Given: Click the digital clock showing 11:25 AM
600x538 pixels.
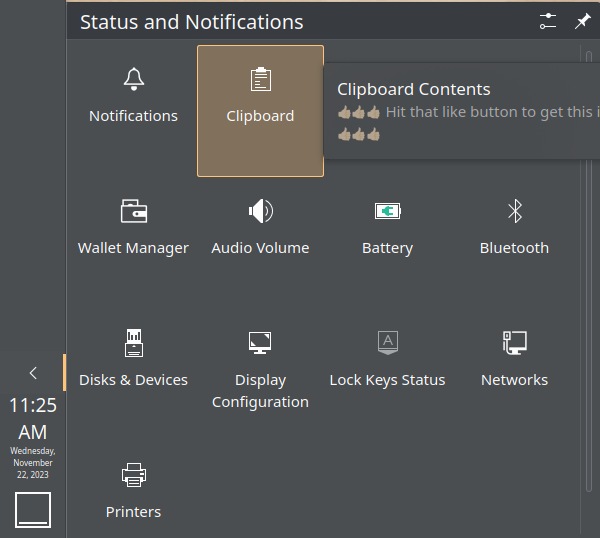Looking at the screenshot, I should tap(33, 419).
